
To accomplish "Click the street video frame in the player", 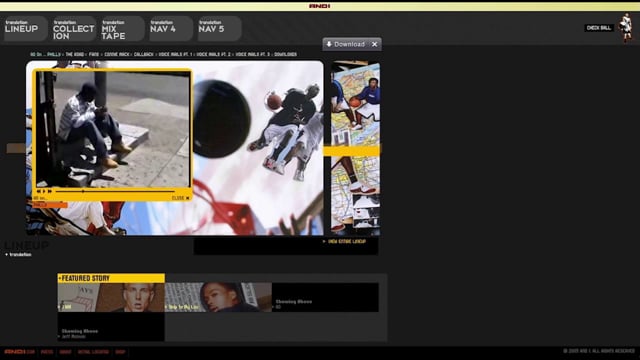I will click(113, 129).
